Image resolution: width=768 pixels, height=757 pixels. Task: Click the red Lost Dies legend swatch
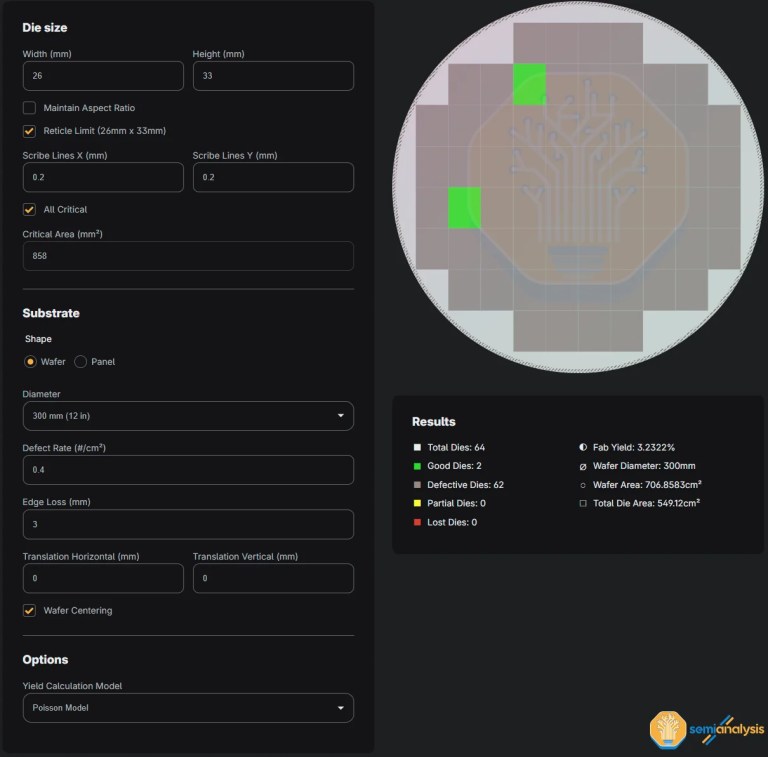pyautogui.click(x=417, y=522)
